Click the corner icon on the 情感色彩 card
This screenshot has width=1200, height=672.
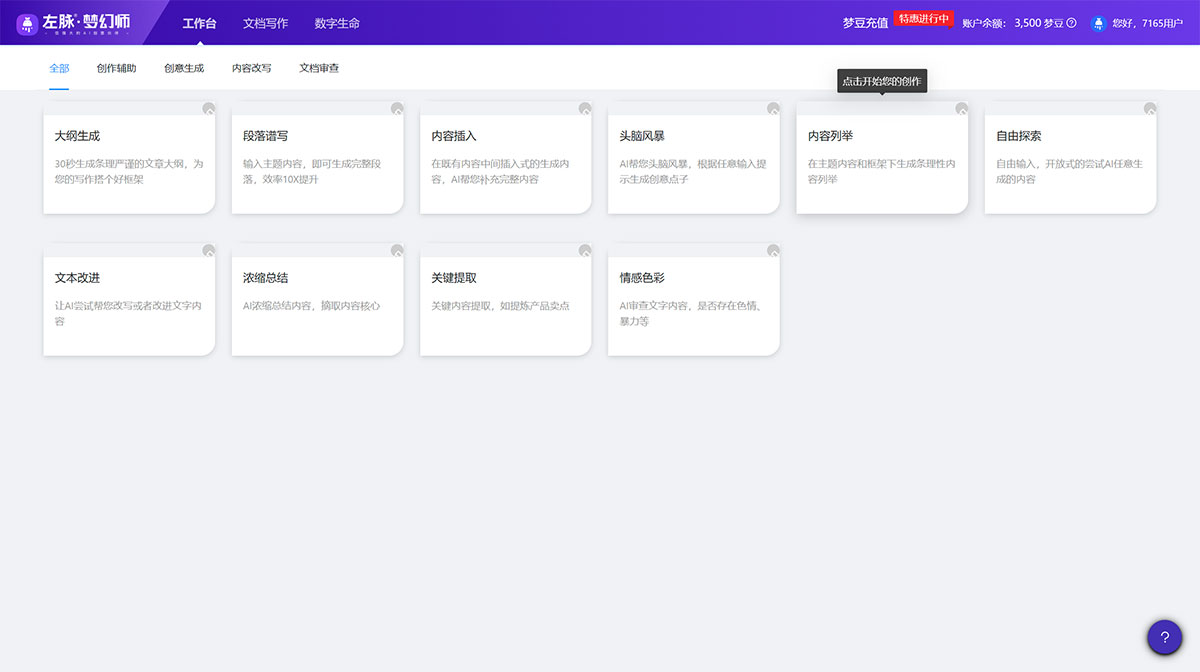(x=773, y=250)
